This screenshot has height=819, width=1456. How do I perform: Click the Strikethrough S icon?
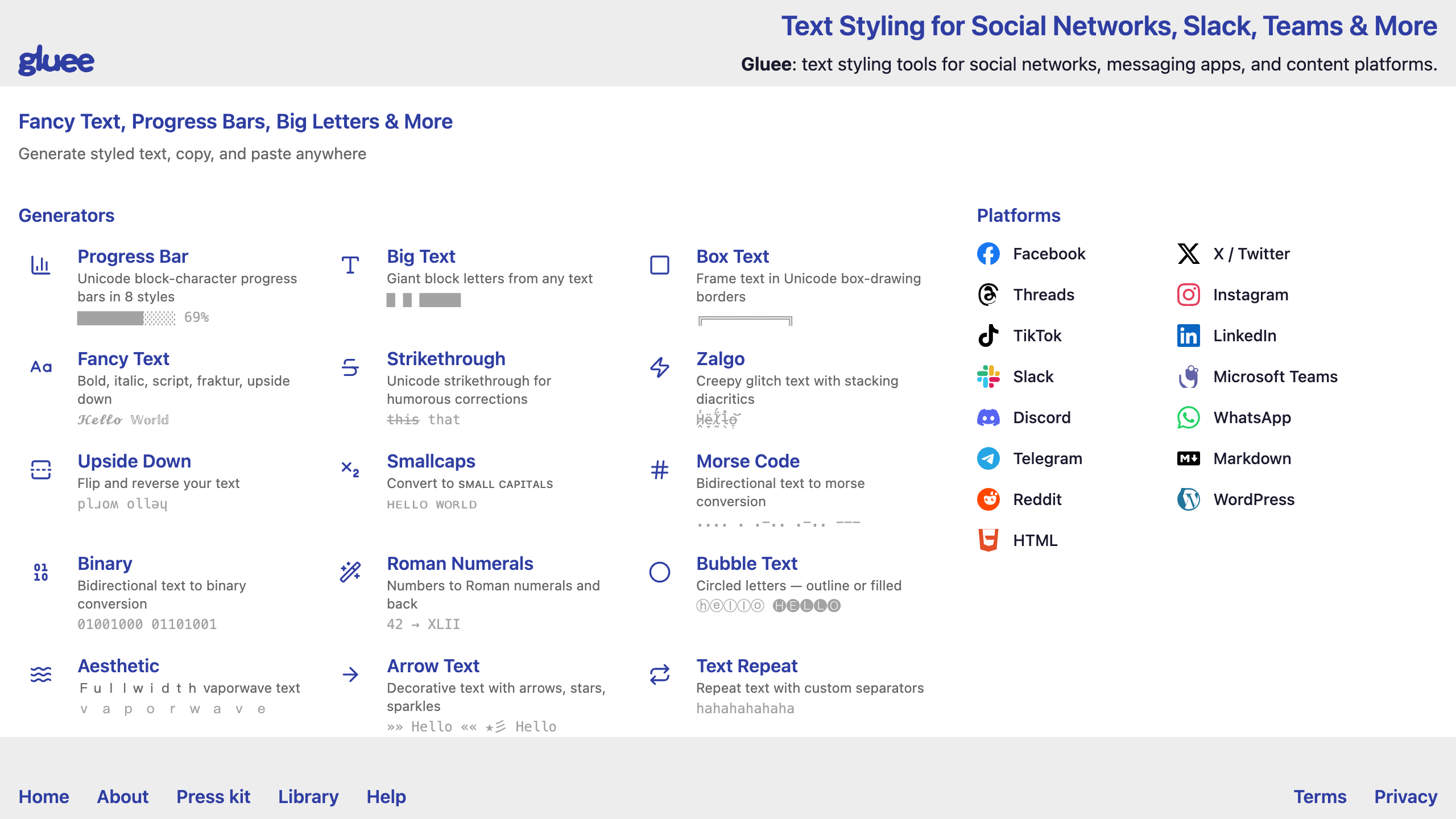click(x=350, y=367)
